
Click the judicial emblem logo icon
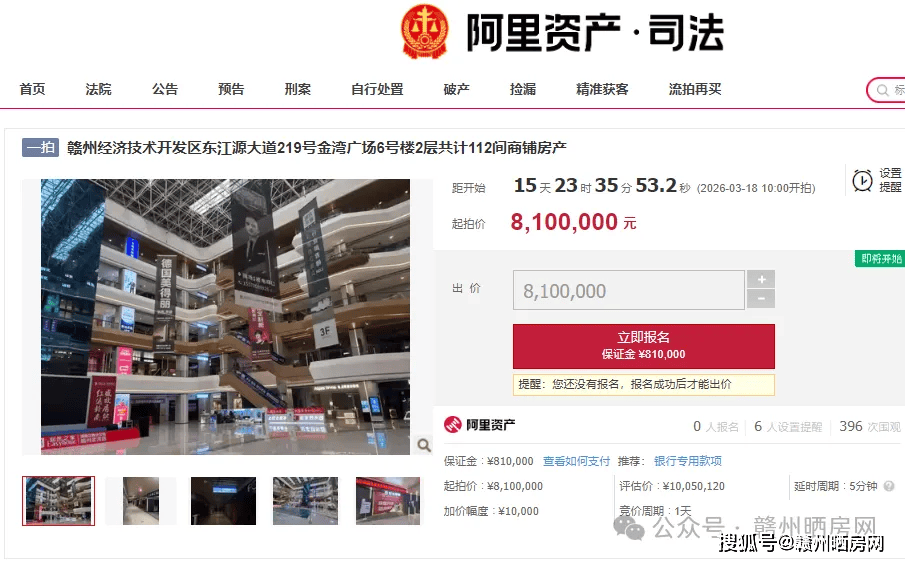coord(425,31)
